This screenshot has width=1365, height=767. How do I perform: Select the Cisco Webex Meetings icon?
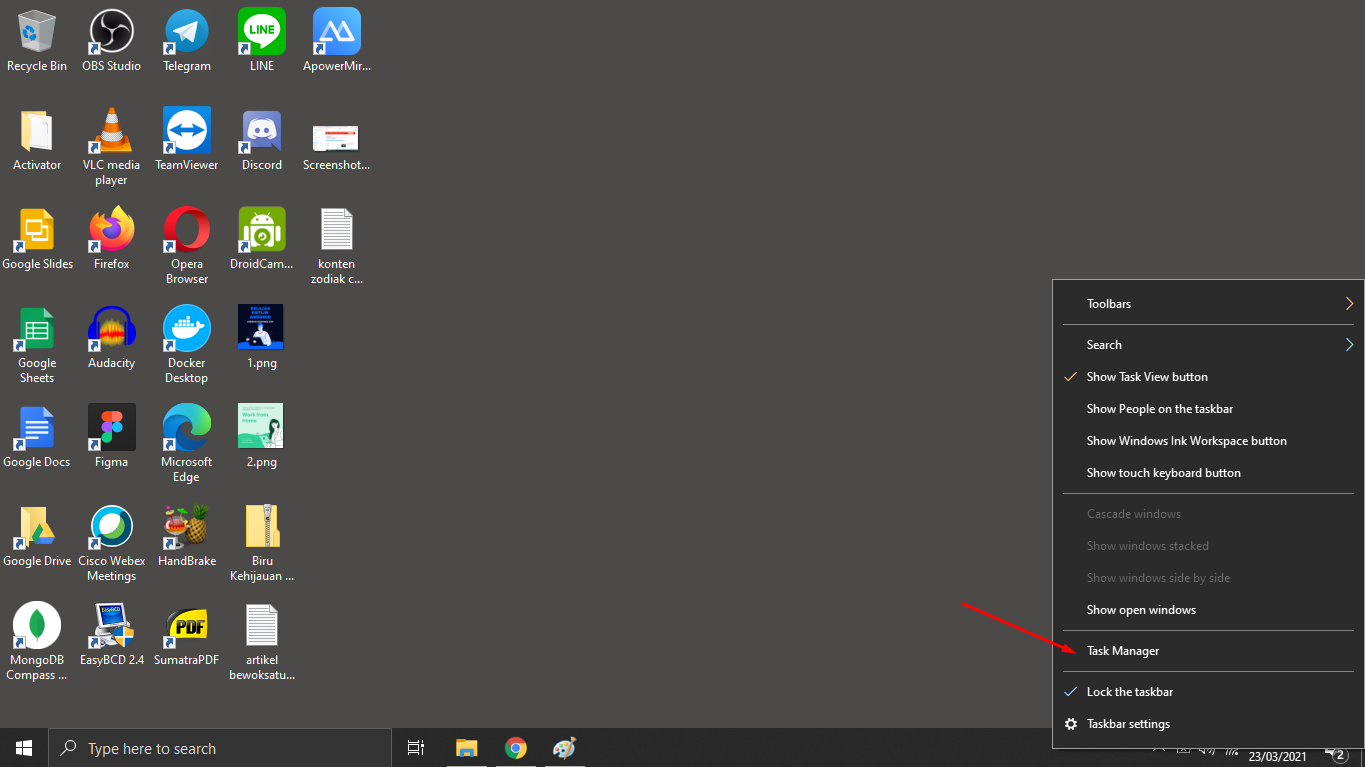coord(111,542)
